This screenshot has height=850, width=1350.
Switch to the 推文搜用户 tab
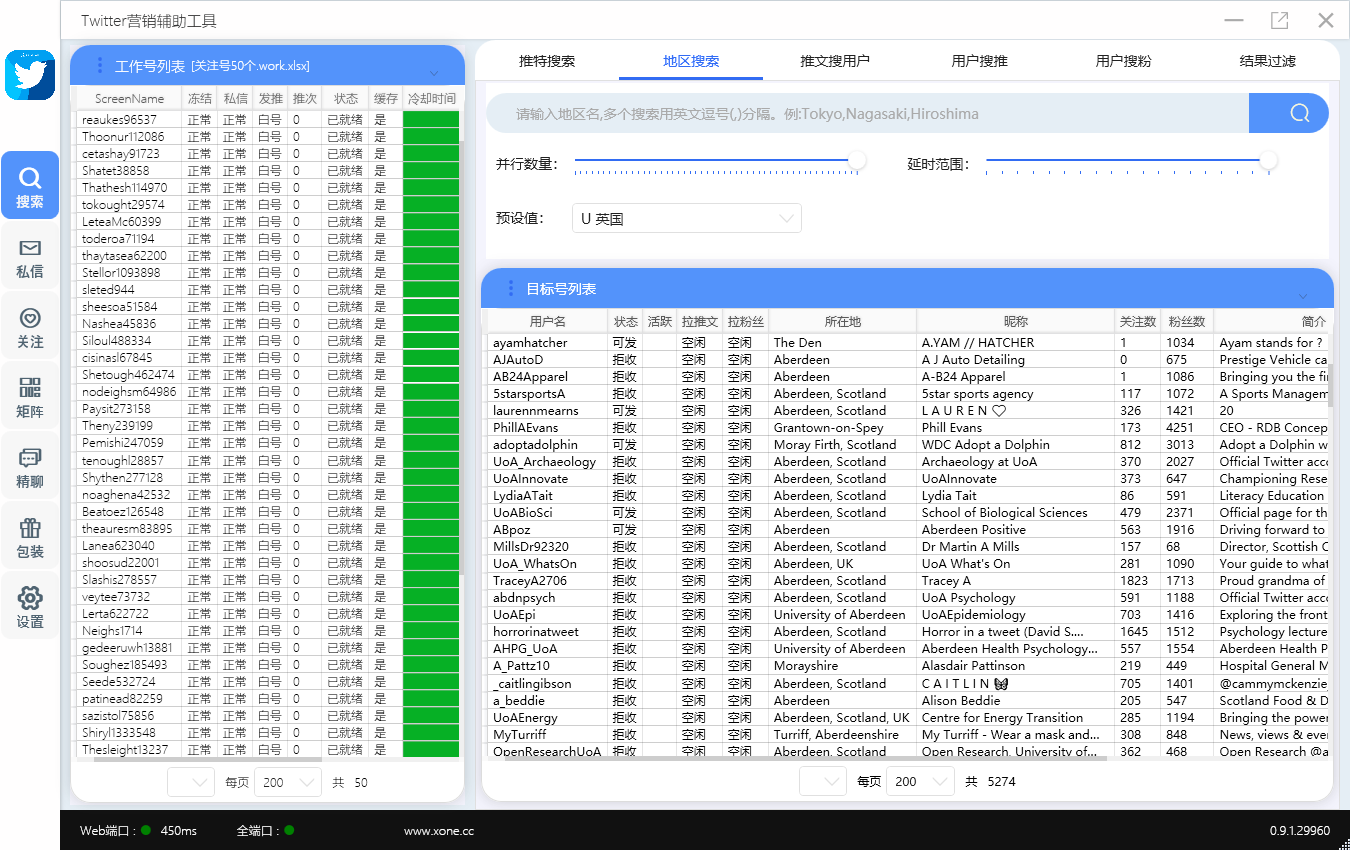[835, 61]
